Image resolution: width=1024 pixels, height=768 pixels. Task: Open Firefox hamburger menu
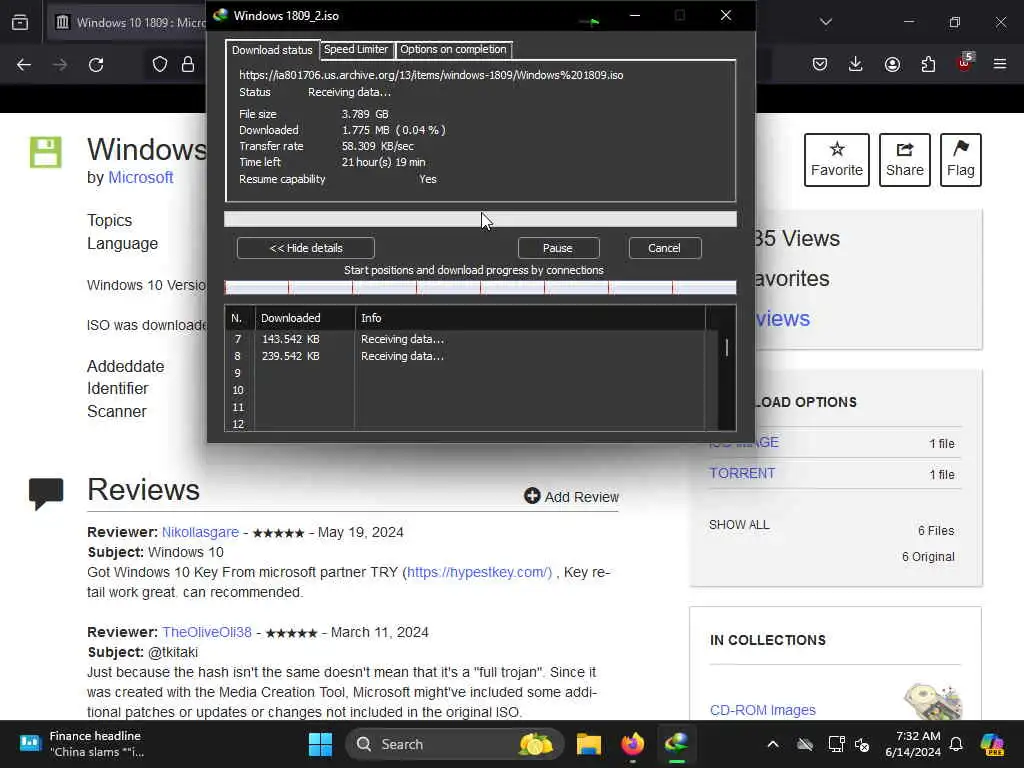tap(1000, 64)
